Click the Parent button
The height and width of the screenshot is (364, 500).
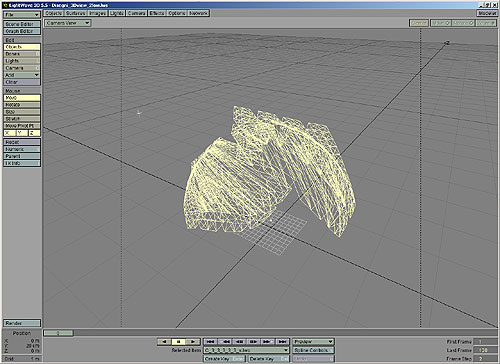(x=22, y=156)
